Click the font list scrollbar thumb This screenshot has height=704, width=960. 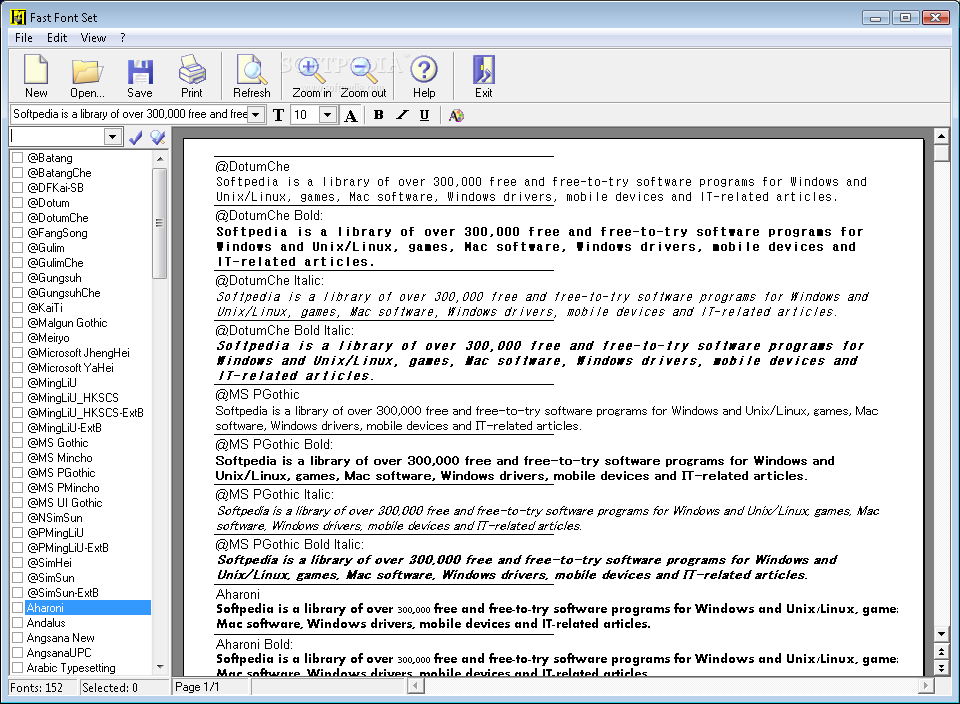pyautogui.click(x=160, y=223)
